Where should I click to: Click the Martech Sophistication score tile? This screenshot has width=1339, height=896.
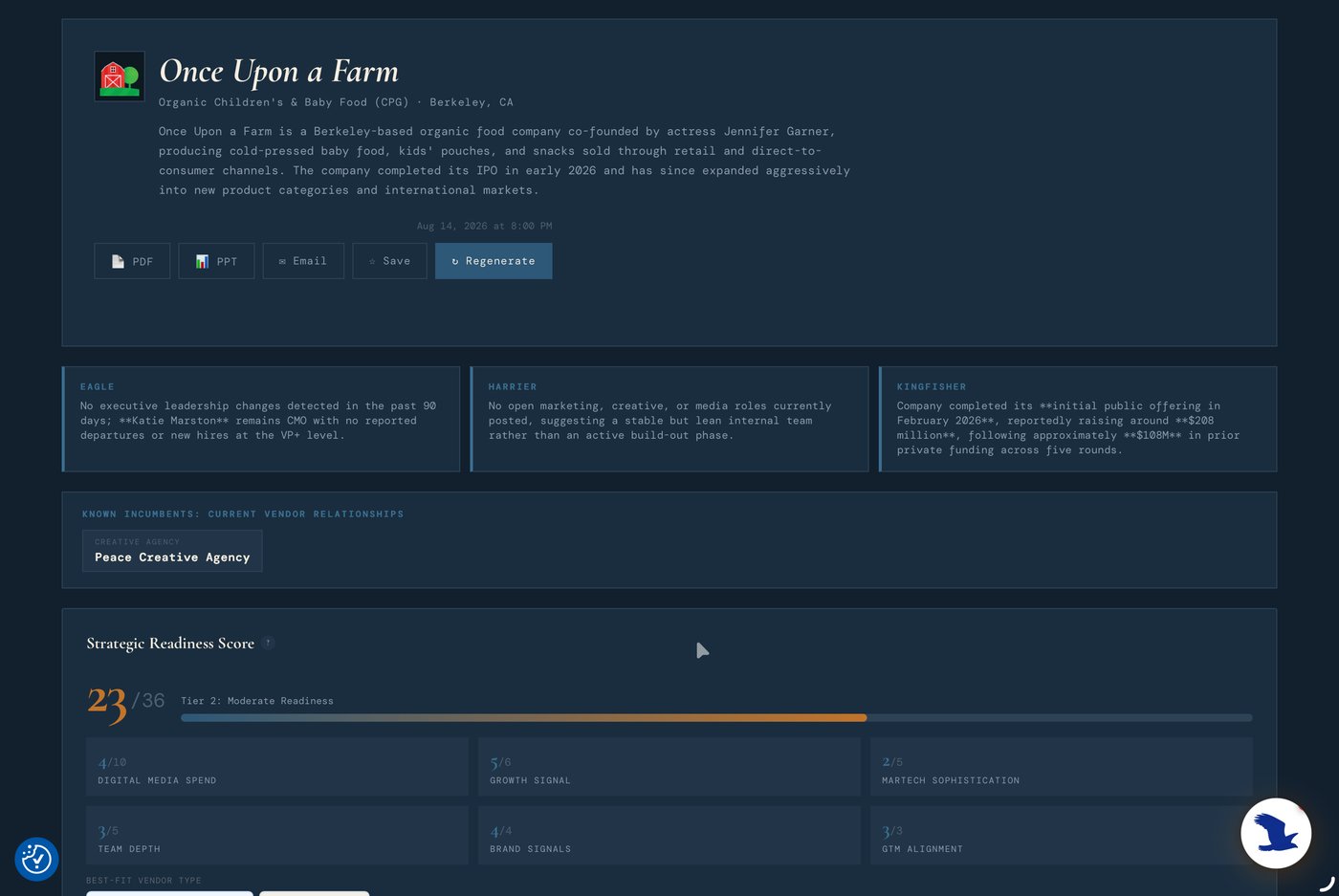pyautogui.click(x=1062, y=767)
